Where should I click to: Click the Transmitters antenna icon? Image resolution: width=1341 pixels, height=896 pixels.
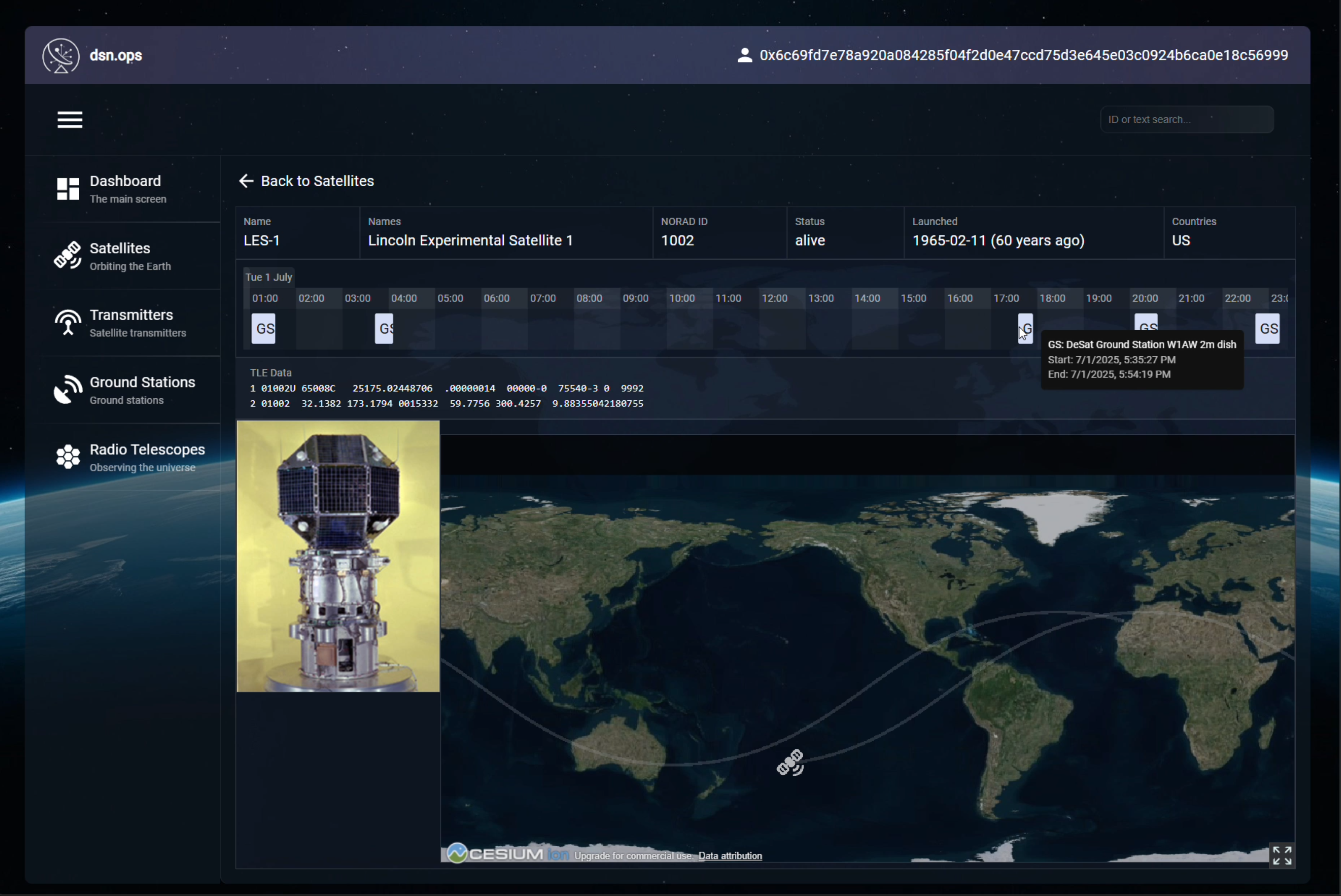point(68,322)
